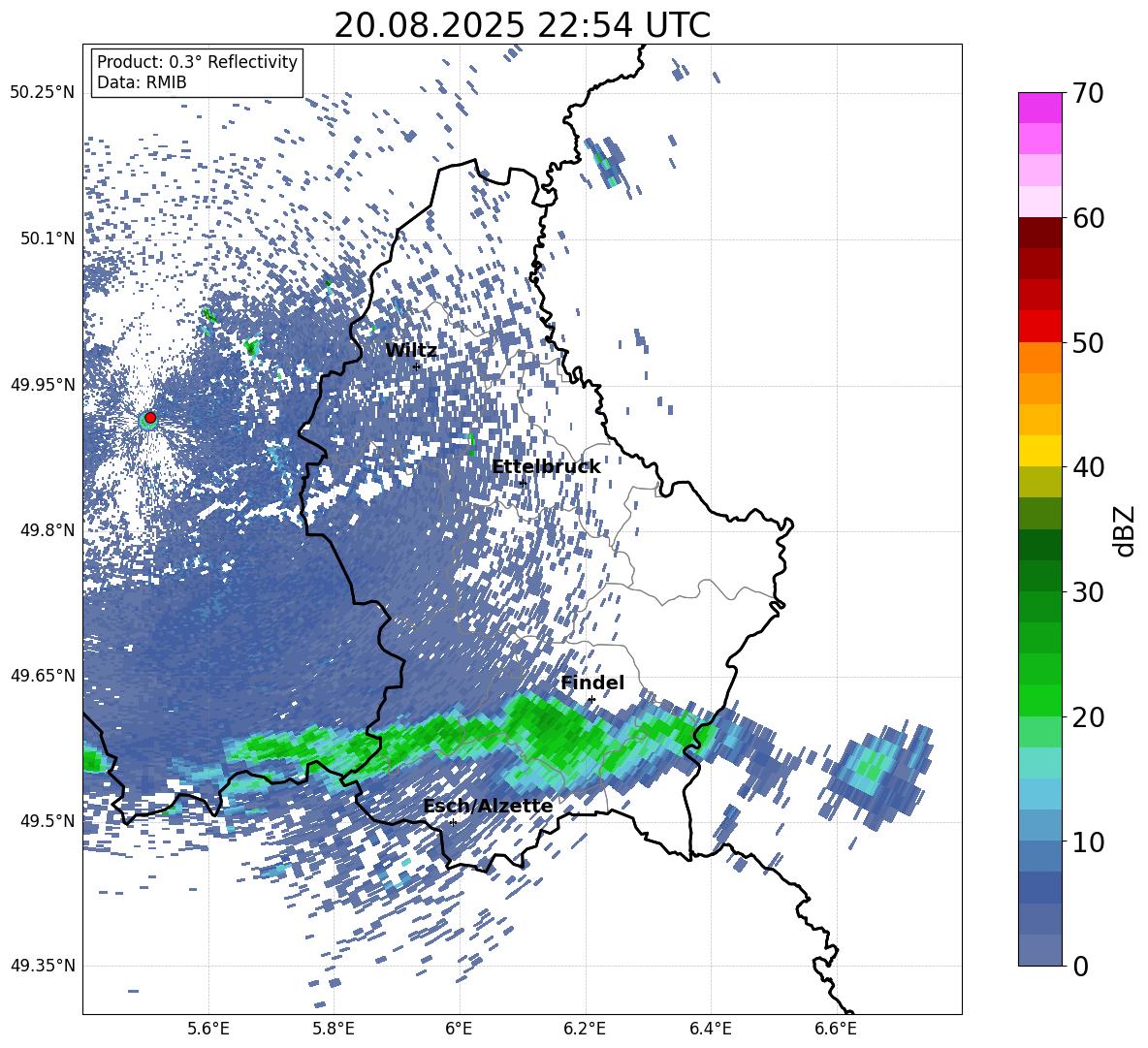Click the 30 dBZ colorbar label
The image size is (1148, 1048).
(1088, 592)
